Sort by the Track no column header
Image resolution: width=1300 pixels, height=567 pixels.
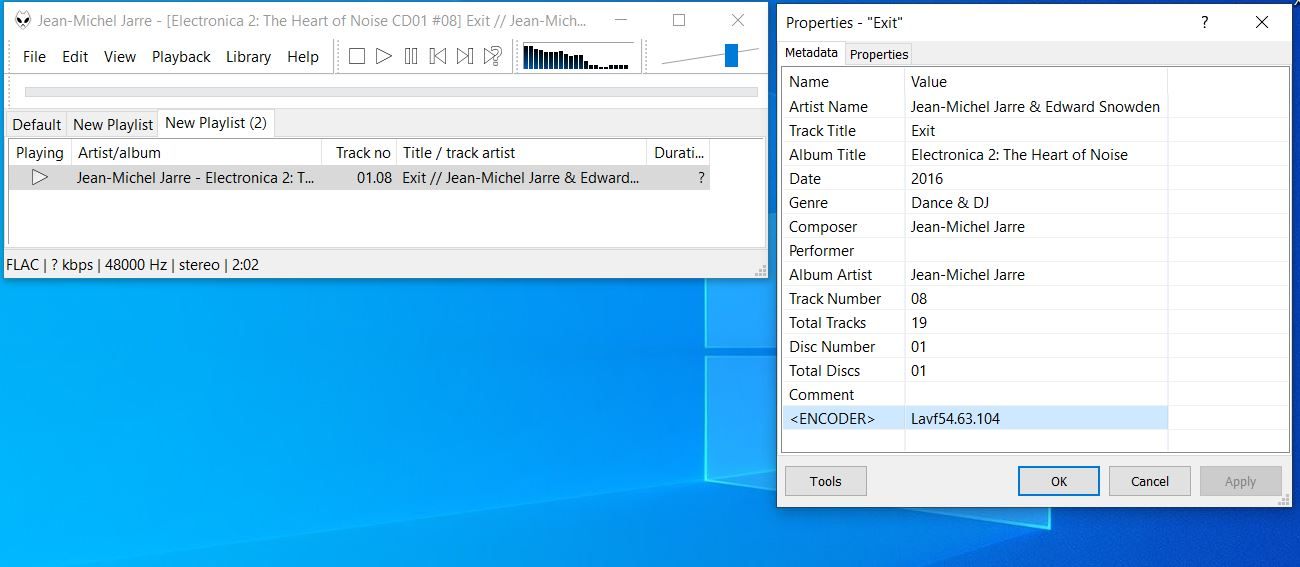(360, 153)
